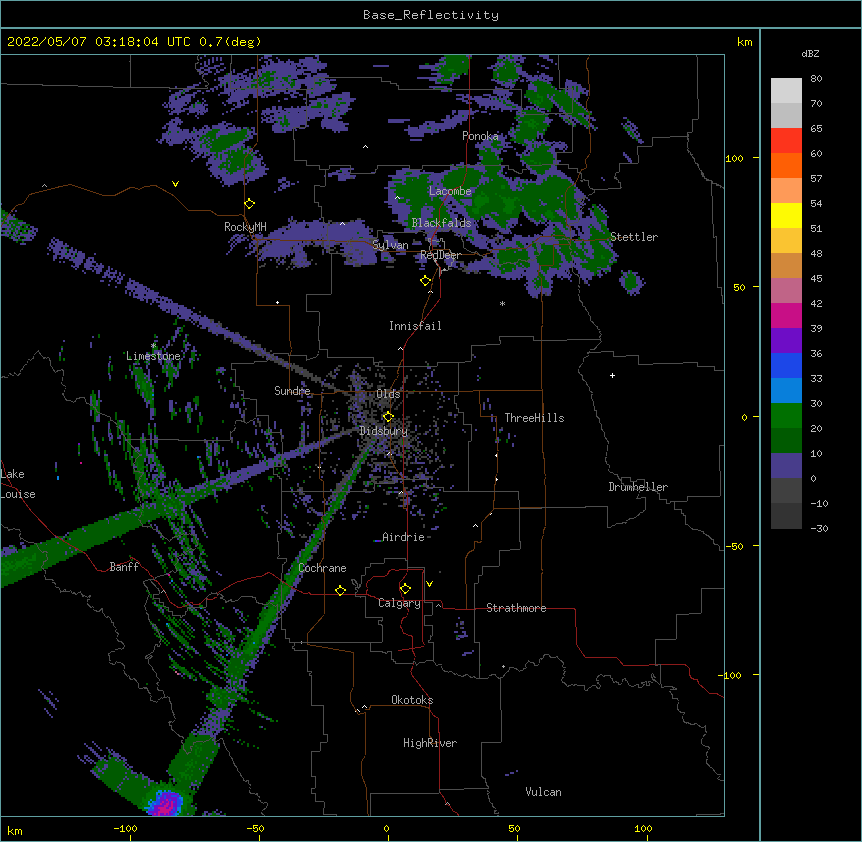Select the Base_Reflectivity title text
This screenshot has height=842, width=862.
coord(431,15)
